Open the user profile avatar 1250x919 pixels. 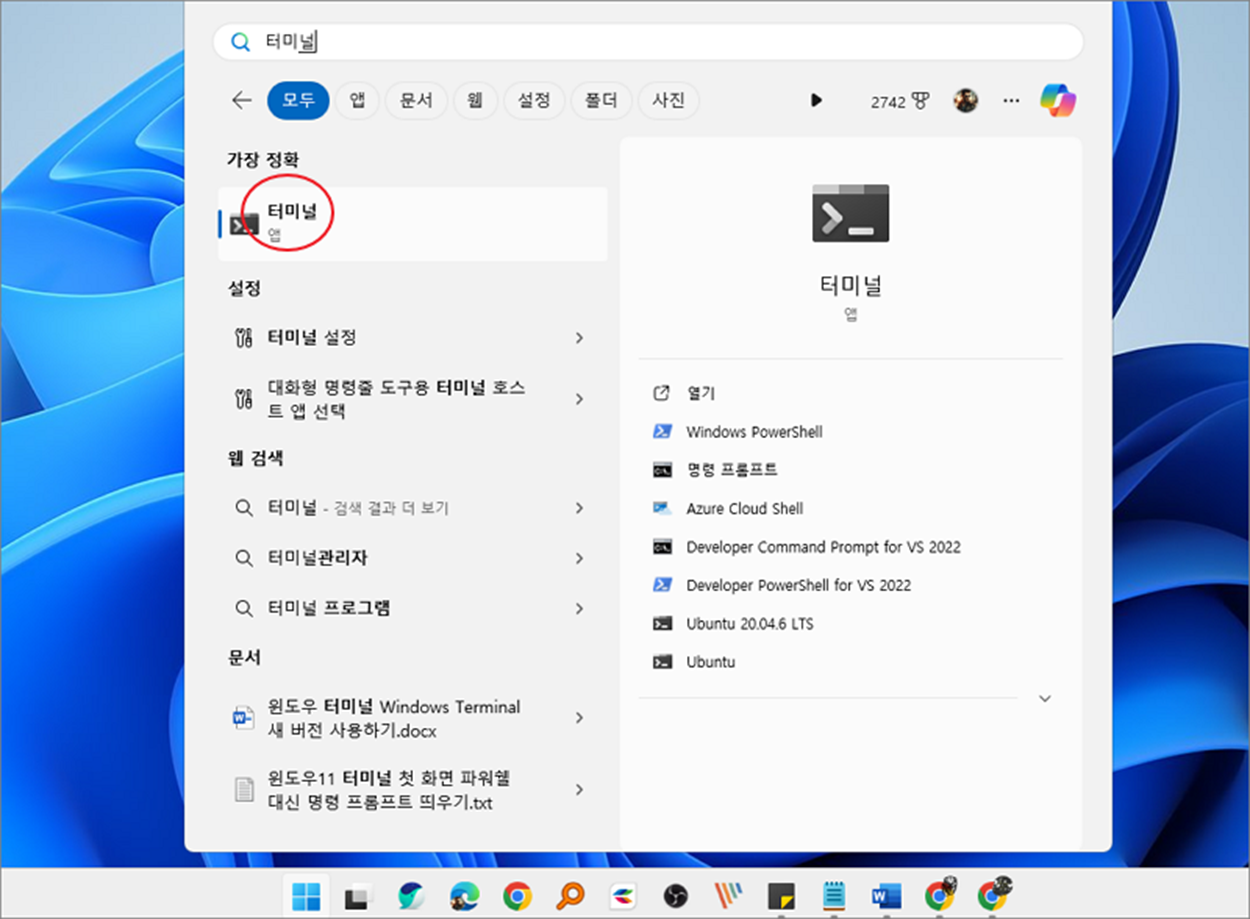(x=965, y=100)
